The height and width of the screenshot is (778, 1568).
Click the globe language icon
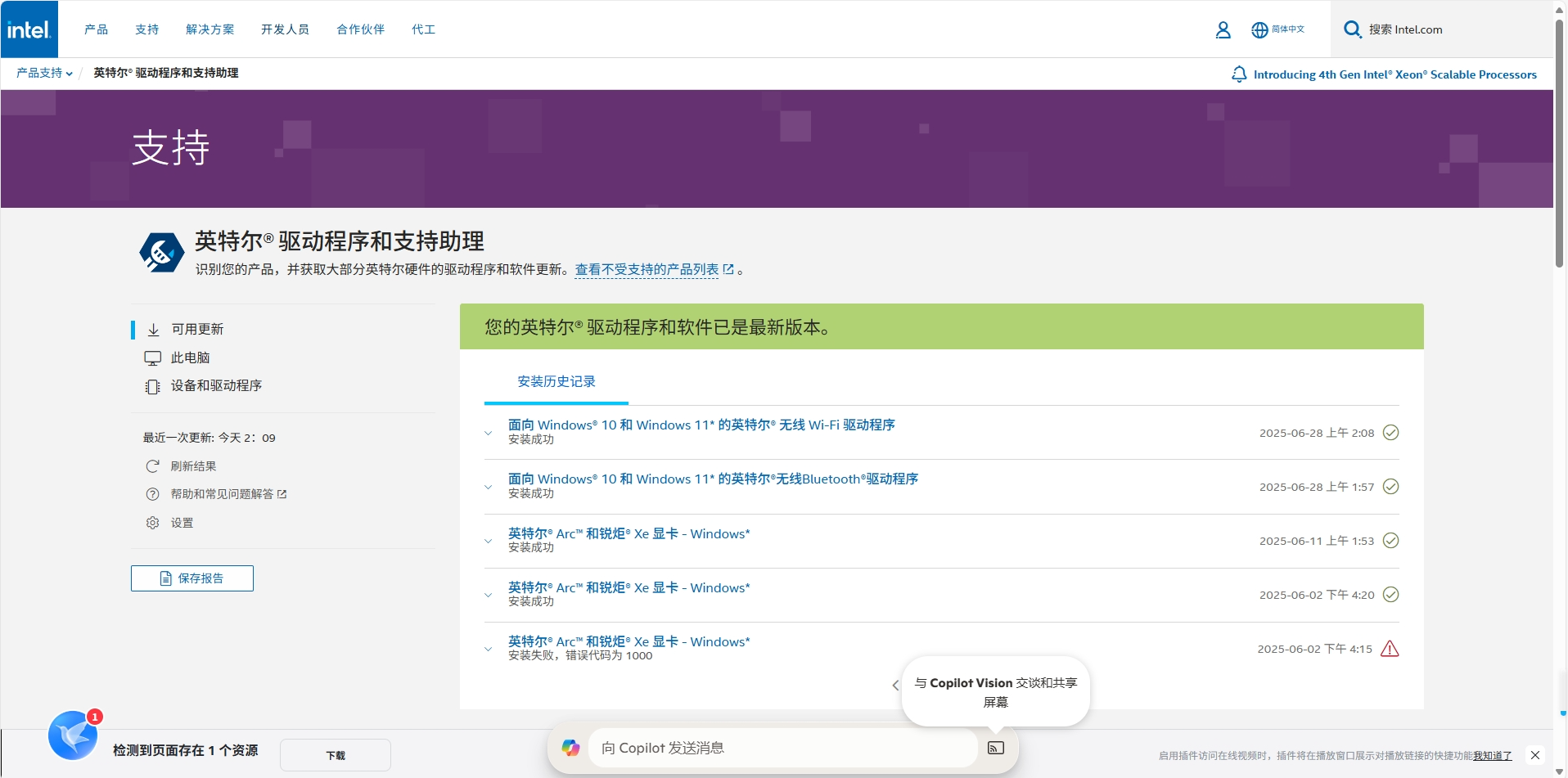1259,30
